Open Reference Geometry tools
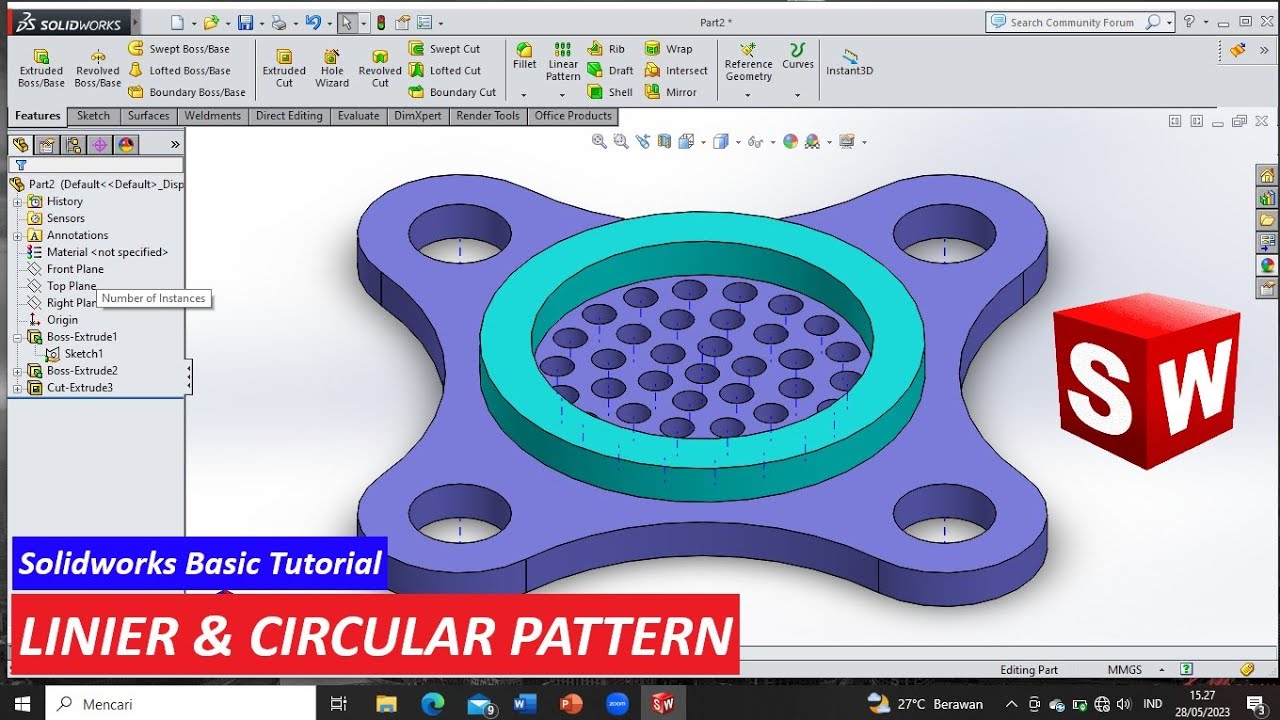Viewport: 1280px width, 720px height. pyautogui.click(x=748, y=62)
